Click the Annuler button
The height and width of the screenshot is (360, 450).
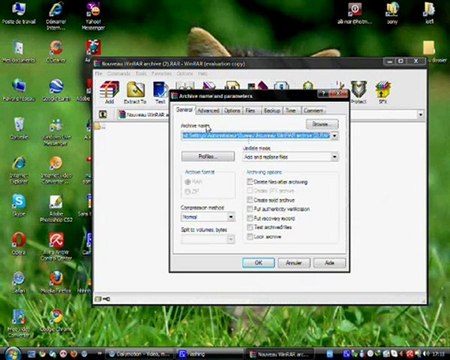click(294, 263)
